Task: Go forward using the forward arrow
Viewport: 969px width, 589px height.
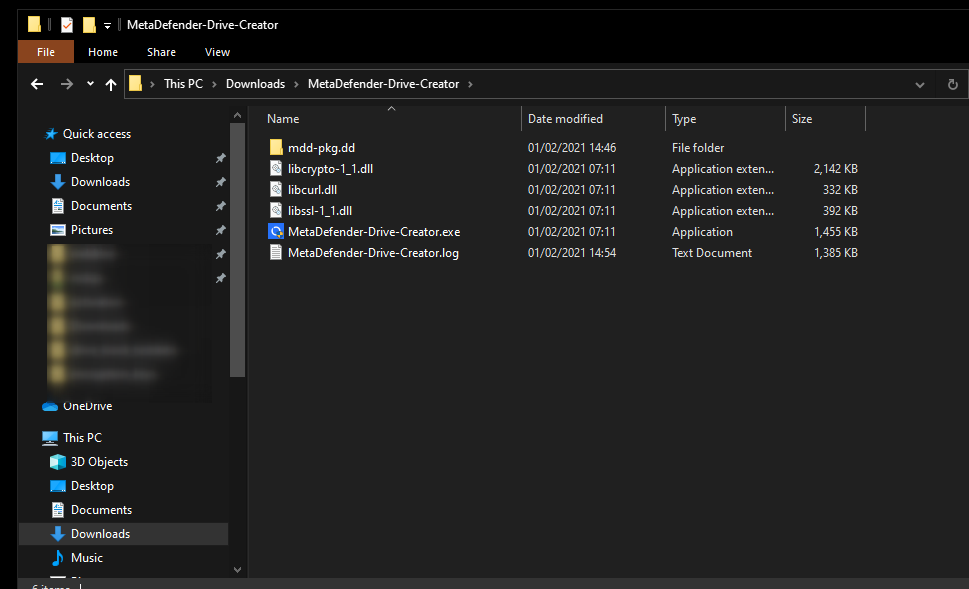Action: pyautogui.click(x=67, y=84)
